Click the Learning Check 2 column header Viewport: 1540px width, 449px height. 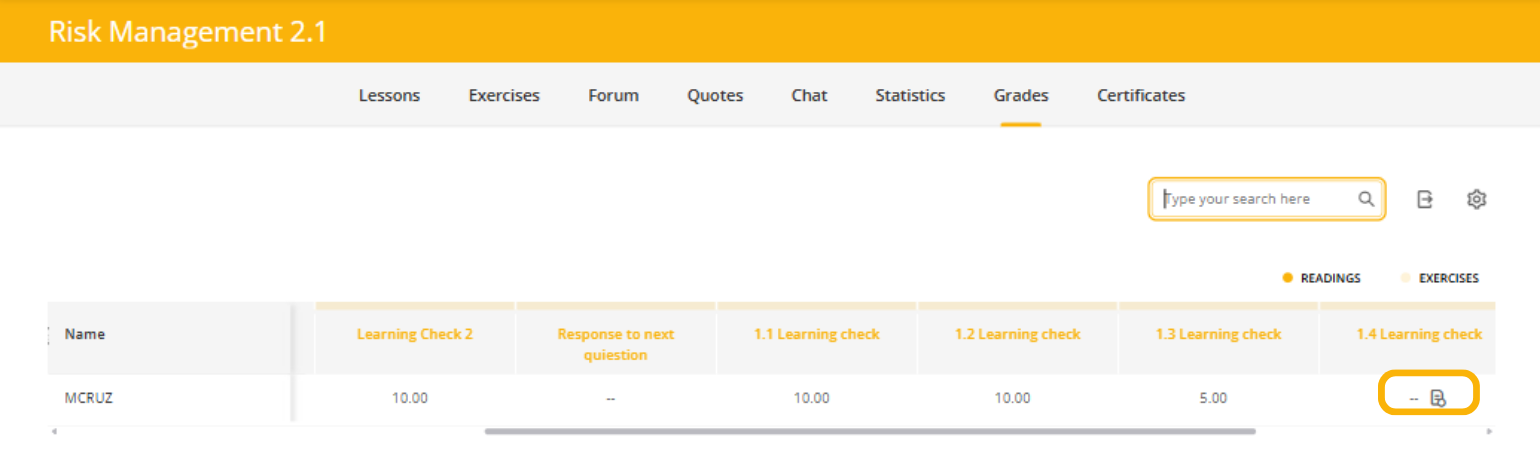415,334
